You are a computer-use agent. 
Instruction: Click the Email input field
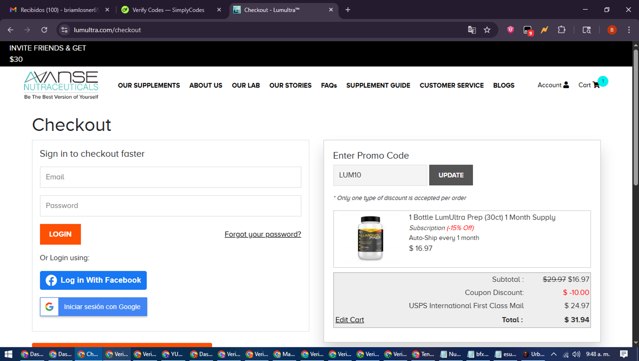(x=170, y=177)
